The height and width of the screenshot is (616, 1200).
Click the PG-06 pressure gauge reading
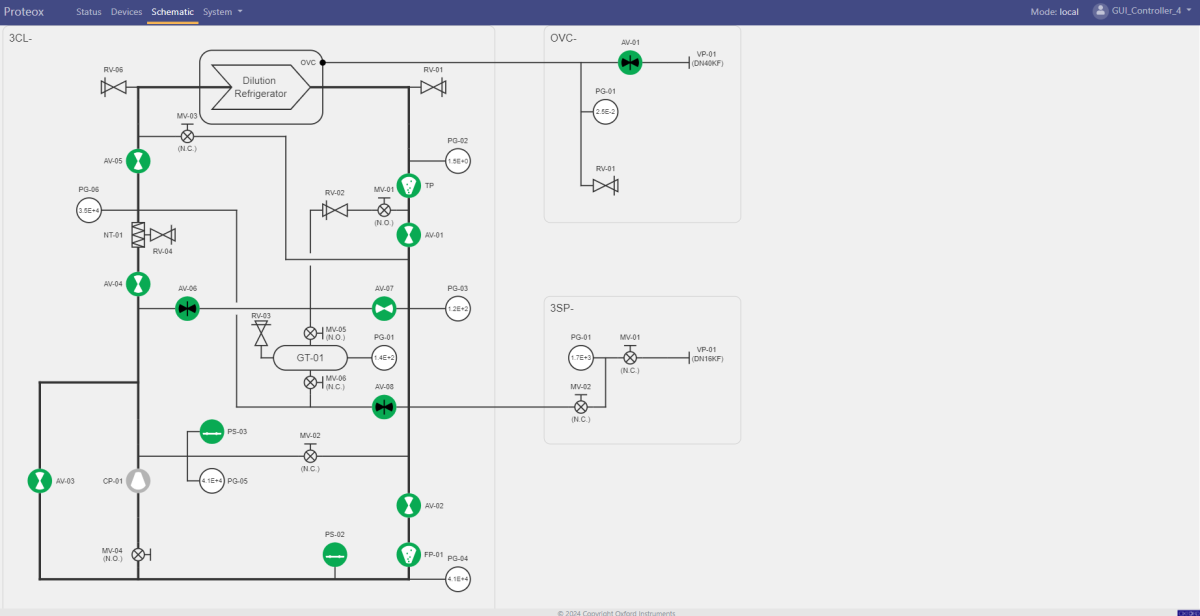[x=89, y=210]
